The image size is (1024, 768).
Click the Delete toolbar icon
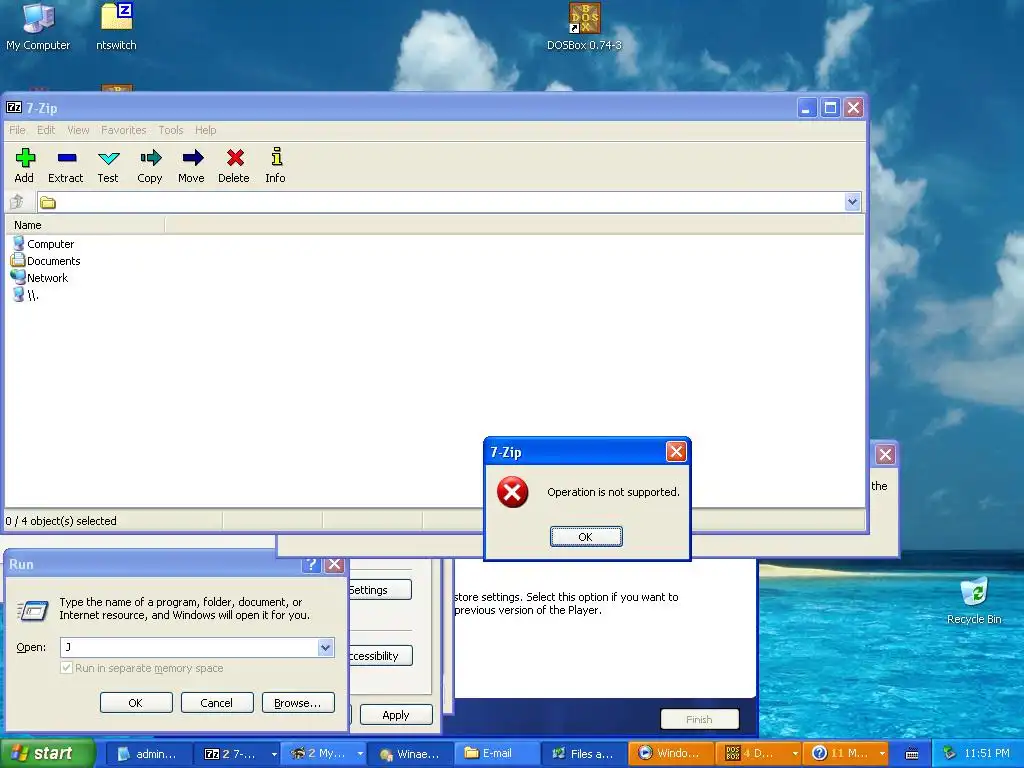(x=234, y=165)
